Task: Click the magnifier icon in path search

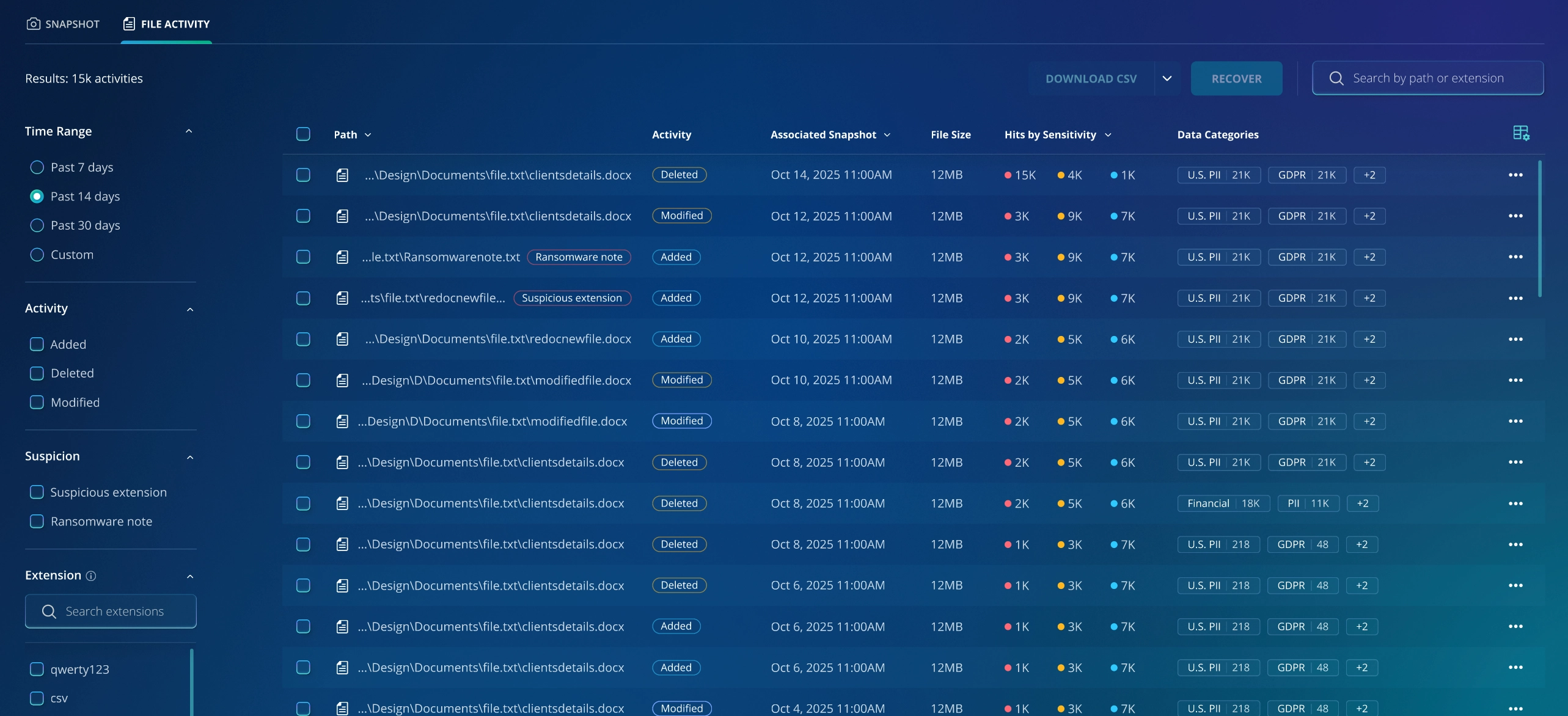Action: (x=1336, y=78)
